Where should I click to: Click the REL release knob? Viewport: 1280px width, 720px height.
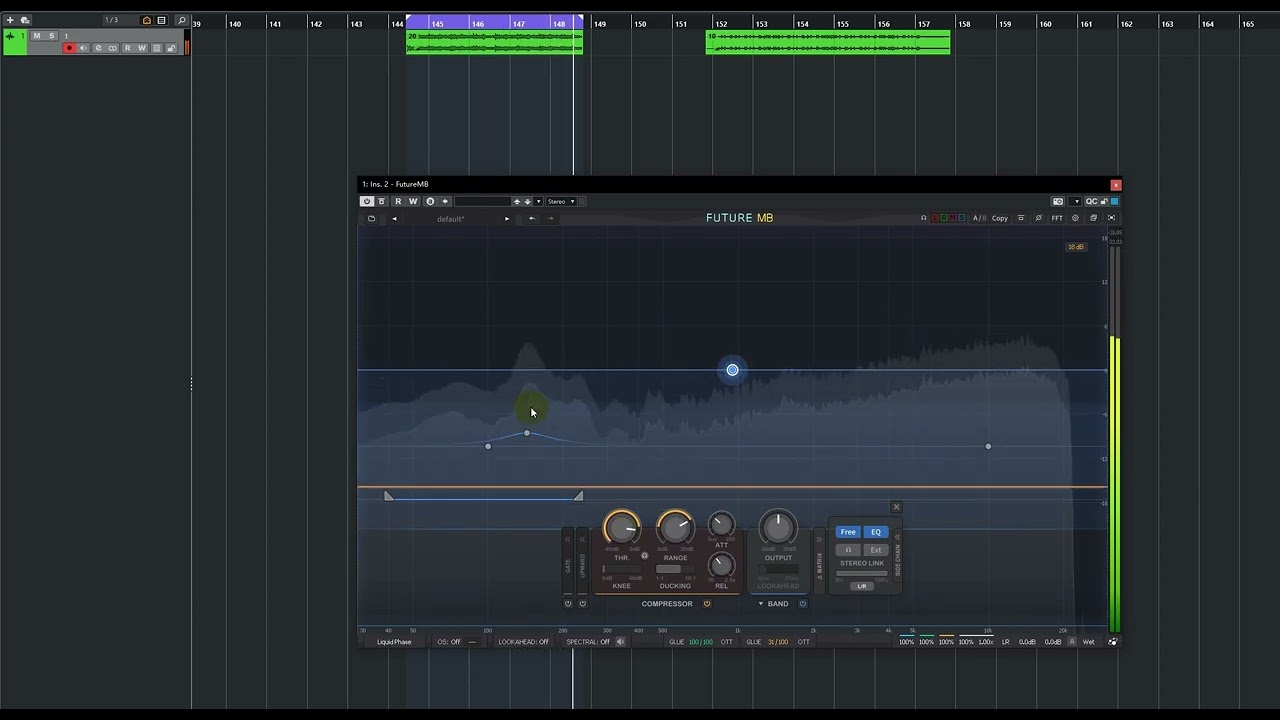[721, 564]
